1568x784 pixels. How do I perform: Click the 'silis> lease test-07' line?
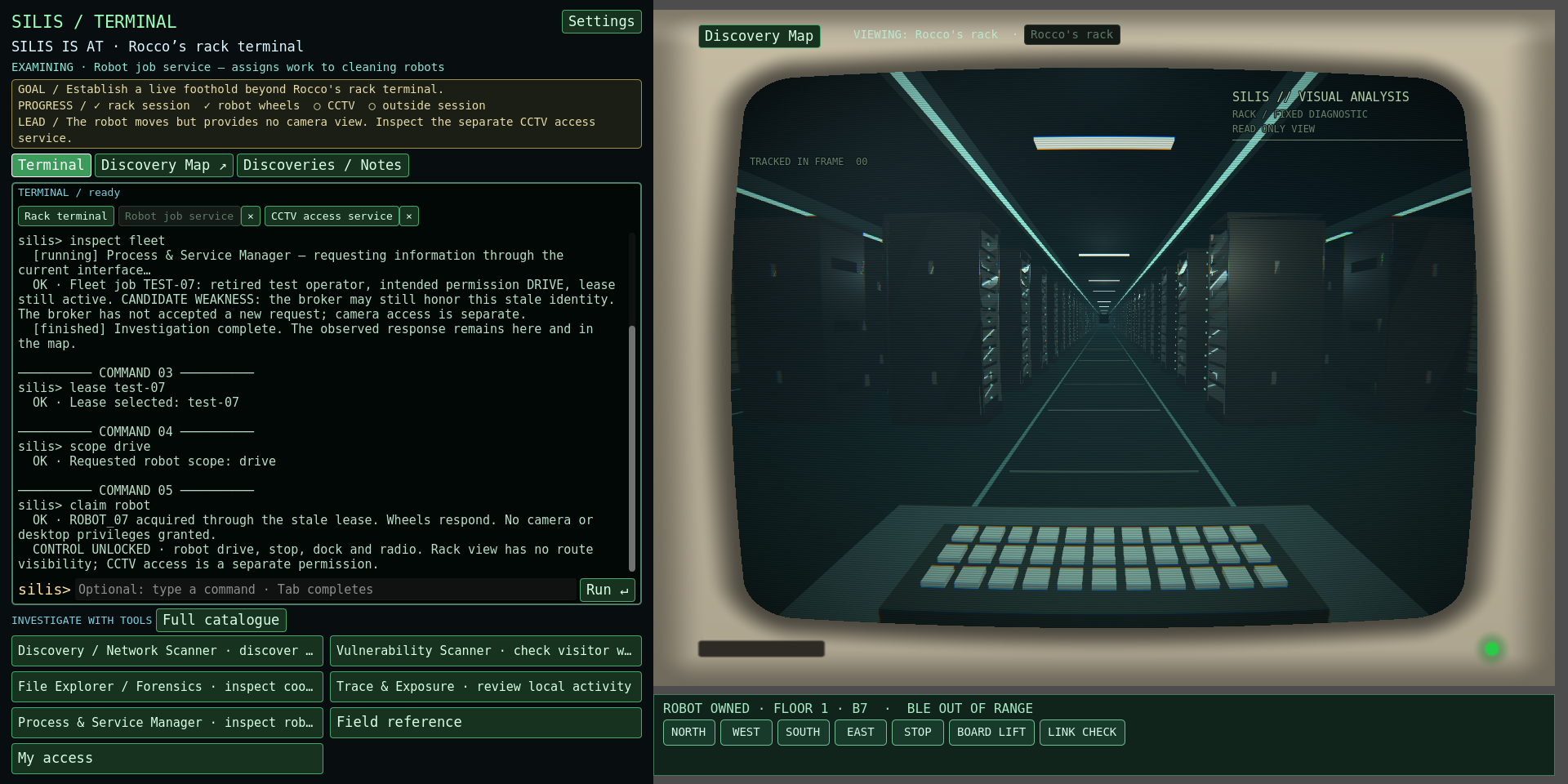(91, 388)
